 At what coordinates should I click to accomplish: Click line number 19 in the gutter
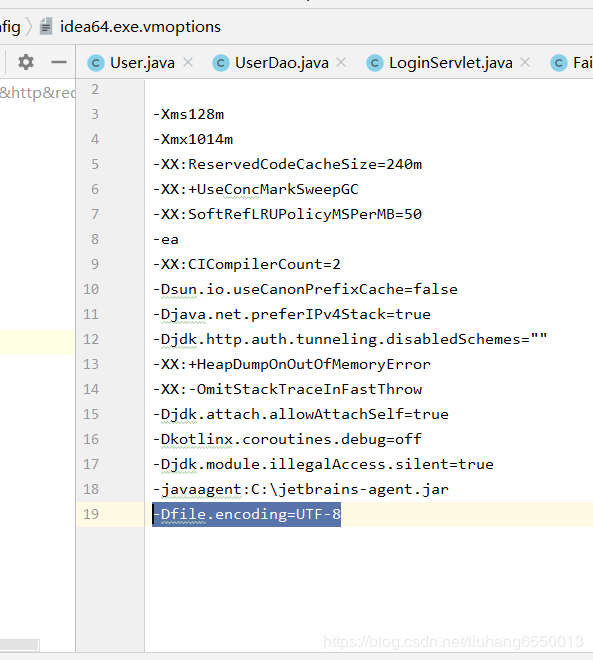[91, 514]
